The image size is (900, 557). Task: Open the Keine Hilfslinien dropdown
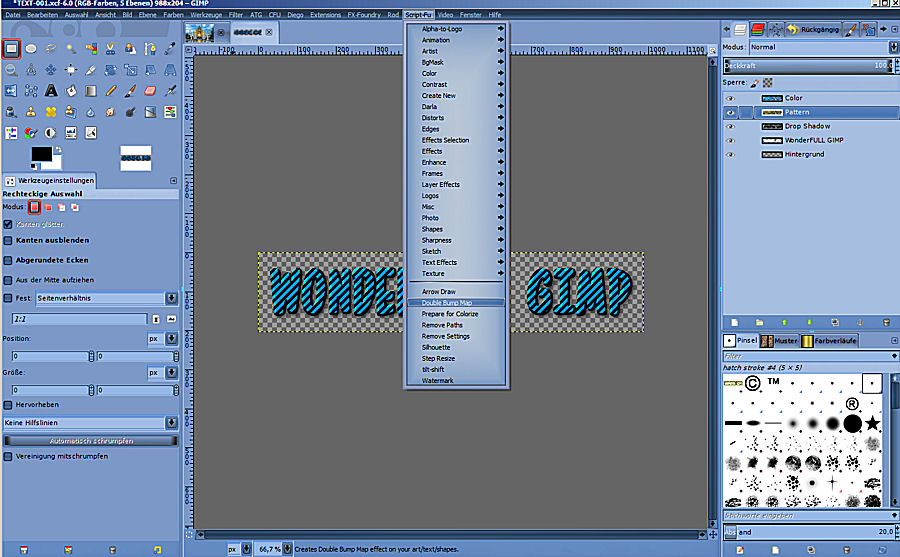(91, 423)
